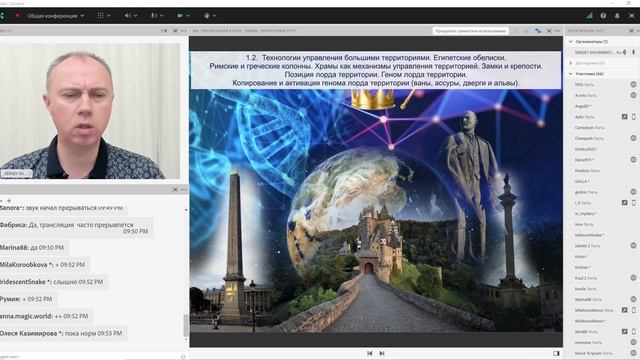
Task: Add a new chat tab with plus
Action: (x=9, y=200)
